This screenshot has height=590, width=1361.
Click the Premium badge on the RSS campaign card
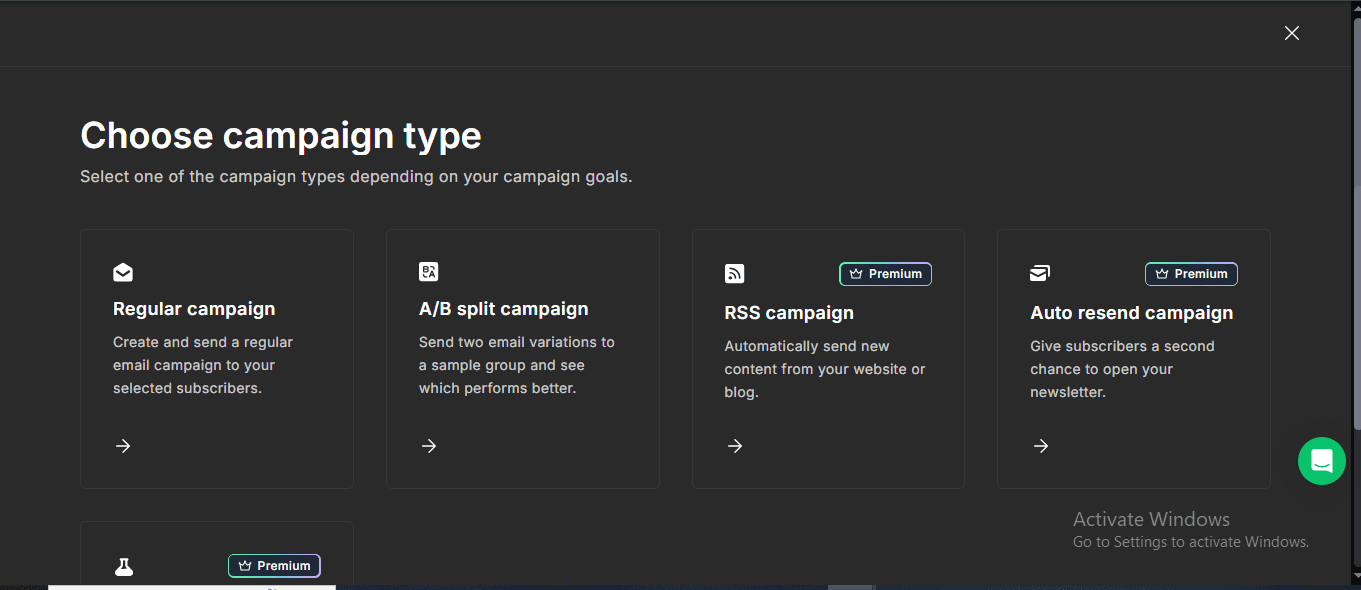885,274
